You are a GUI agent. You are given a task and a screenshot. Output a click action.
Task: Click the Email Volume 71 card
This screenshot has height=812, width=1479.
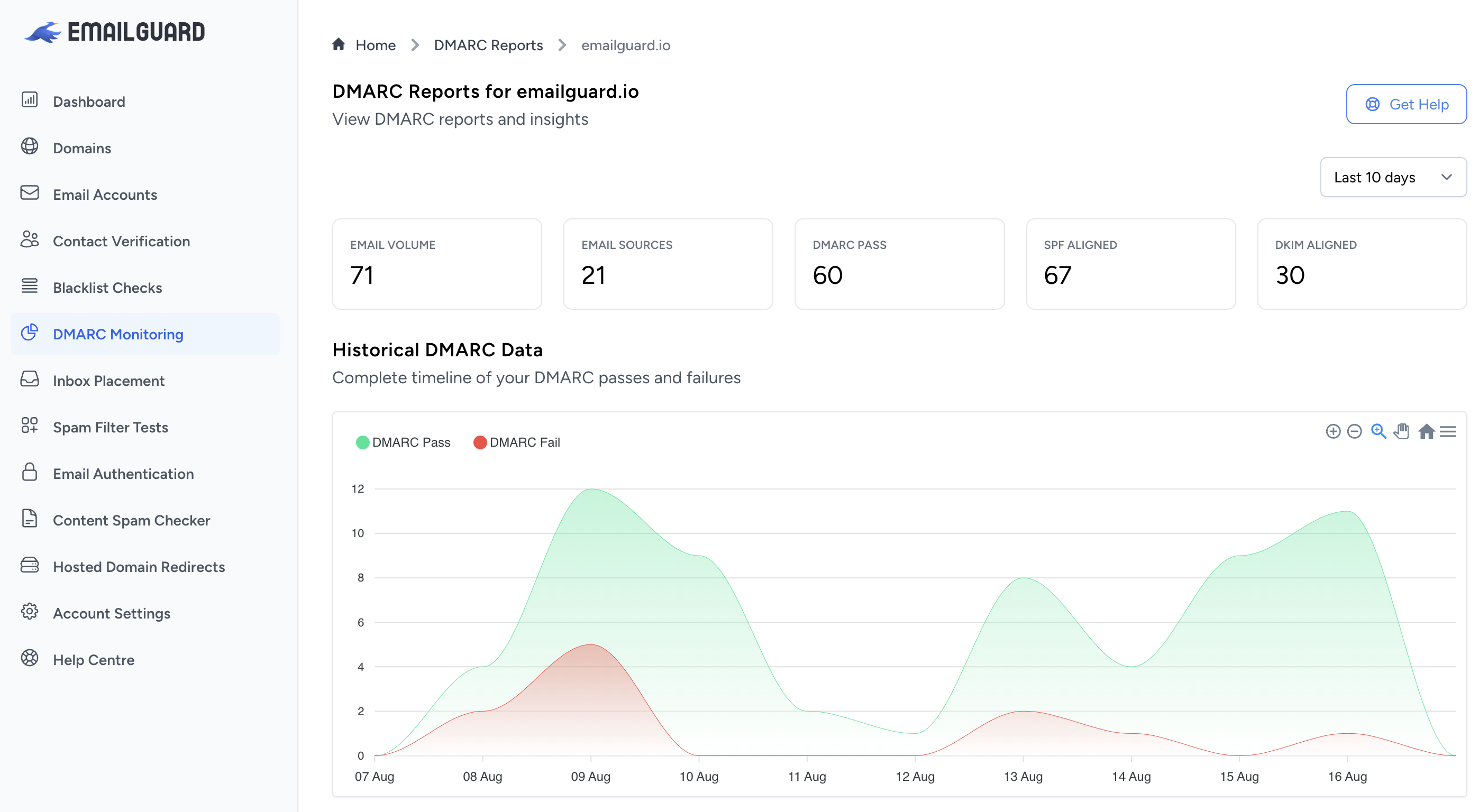point(437,264)
